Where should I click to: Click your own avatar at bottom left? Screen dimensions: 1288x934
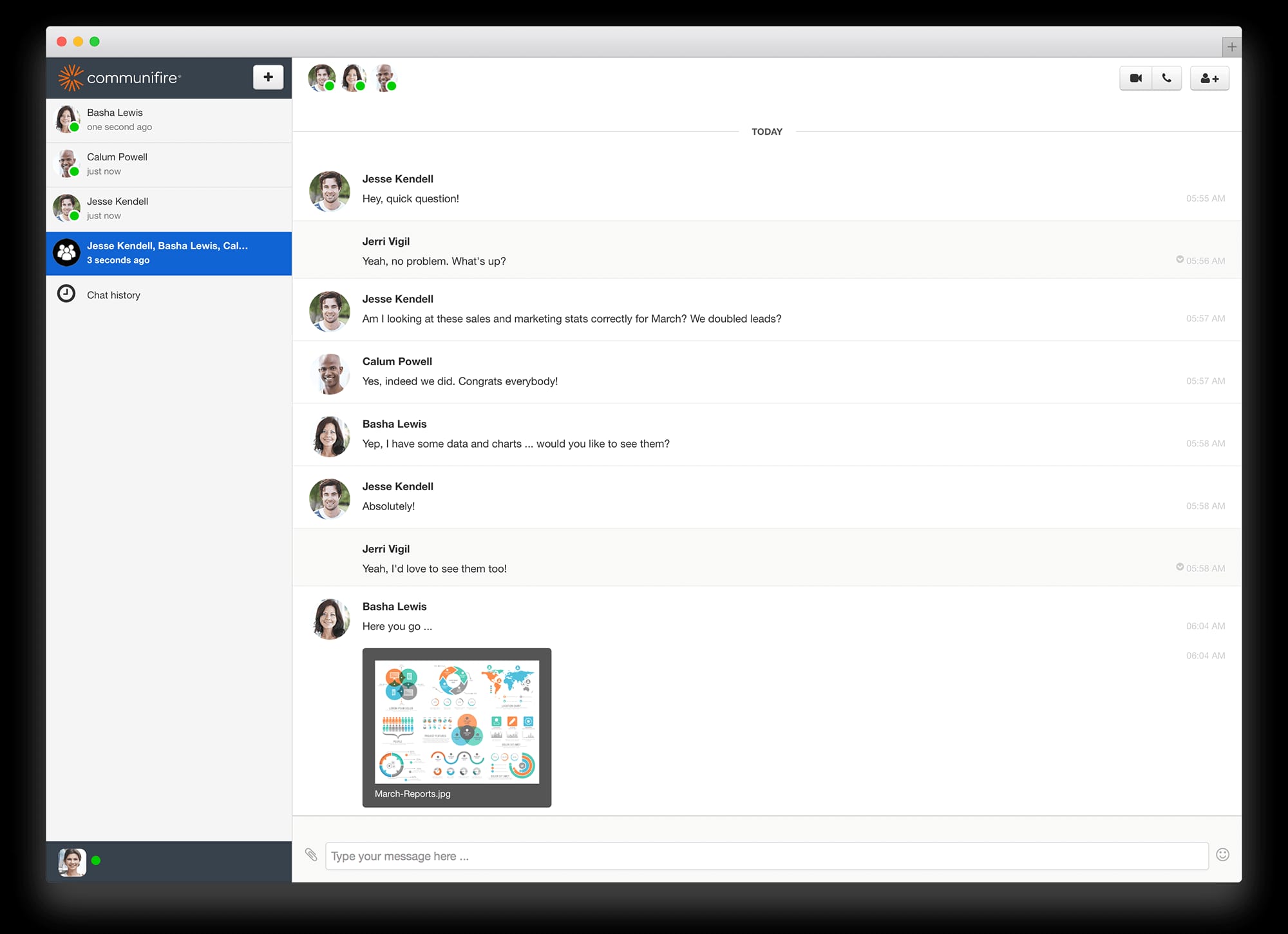click(x=73, y=861)
